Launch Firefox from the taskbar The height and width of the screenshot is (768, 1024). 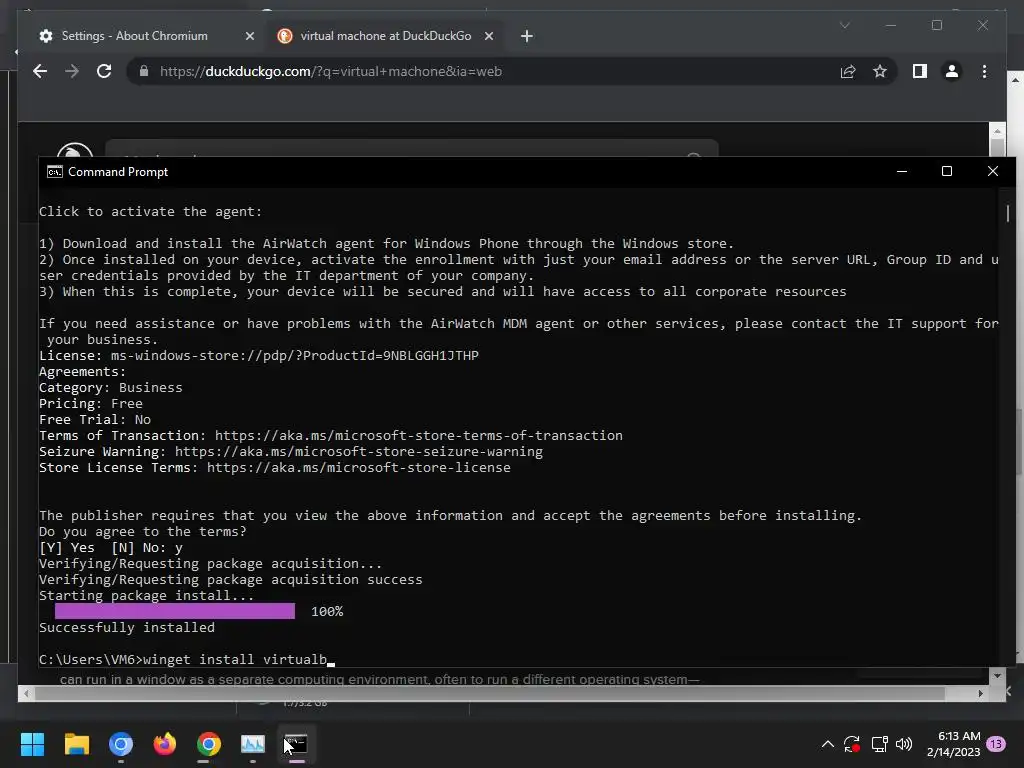(x=165, y=744)
